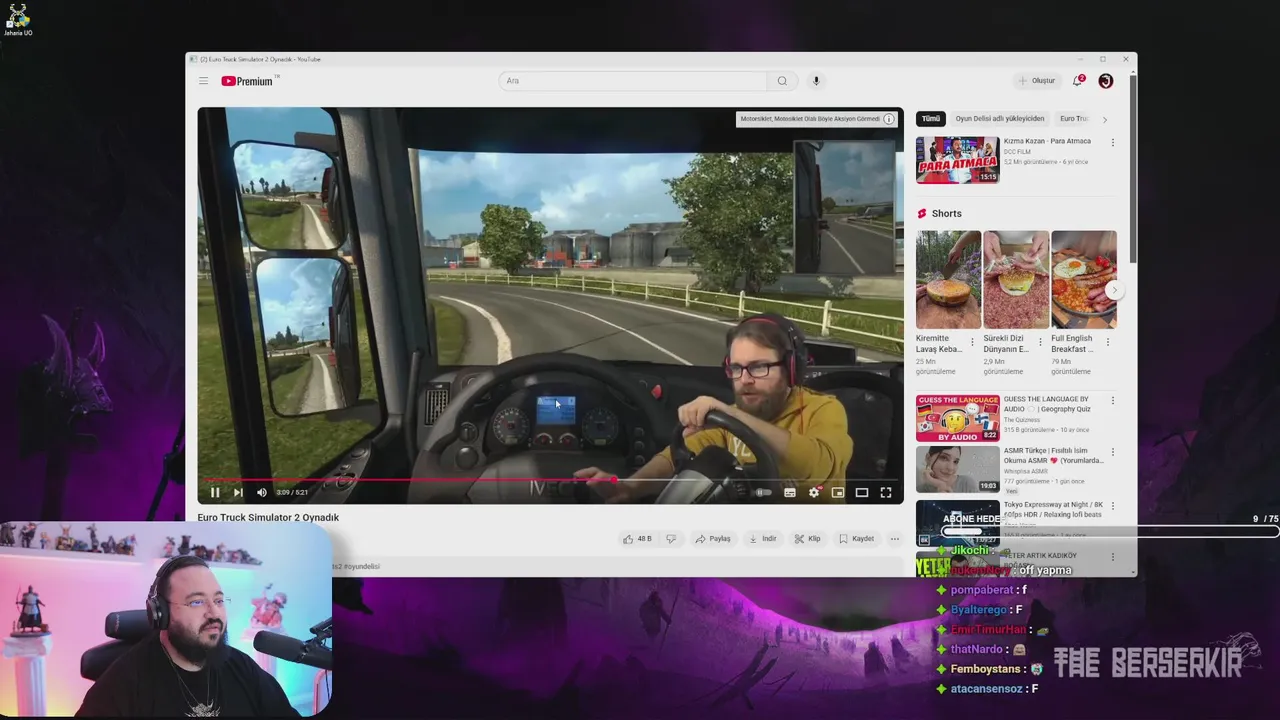Click the browser tab title bar text
Image resolution: width=1280 pixels, height=720 pixels.
tap(260, 59)
